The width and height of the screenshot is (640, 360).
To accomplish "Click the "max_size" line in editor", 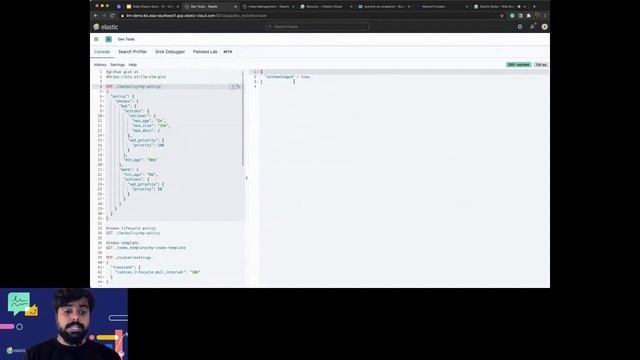I will coord(151,126).
